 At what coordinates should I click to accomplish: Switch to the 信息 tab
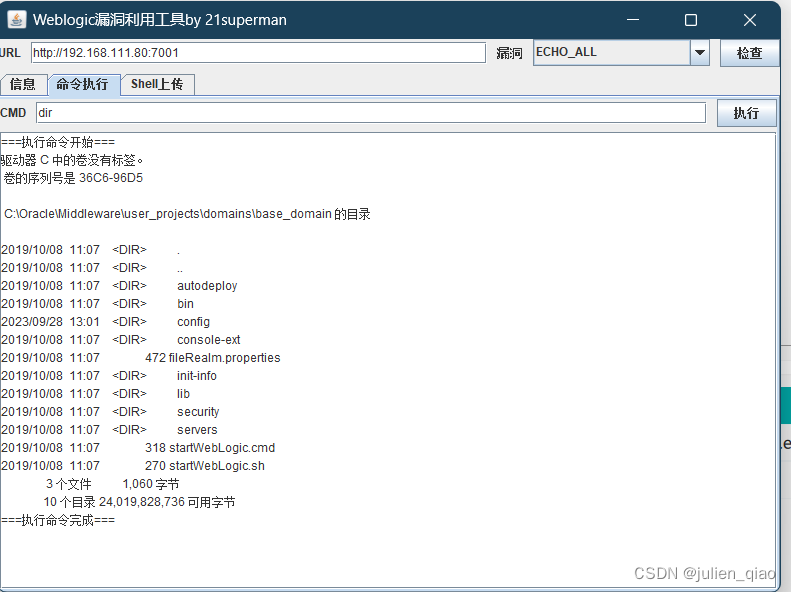click(23, 84)
